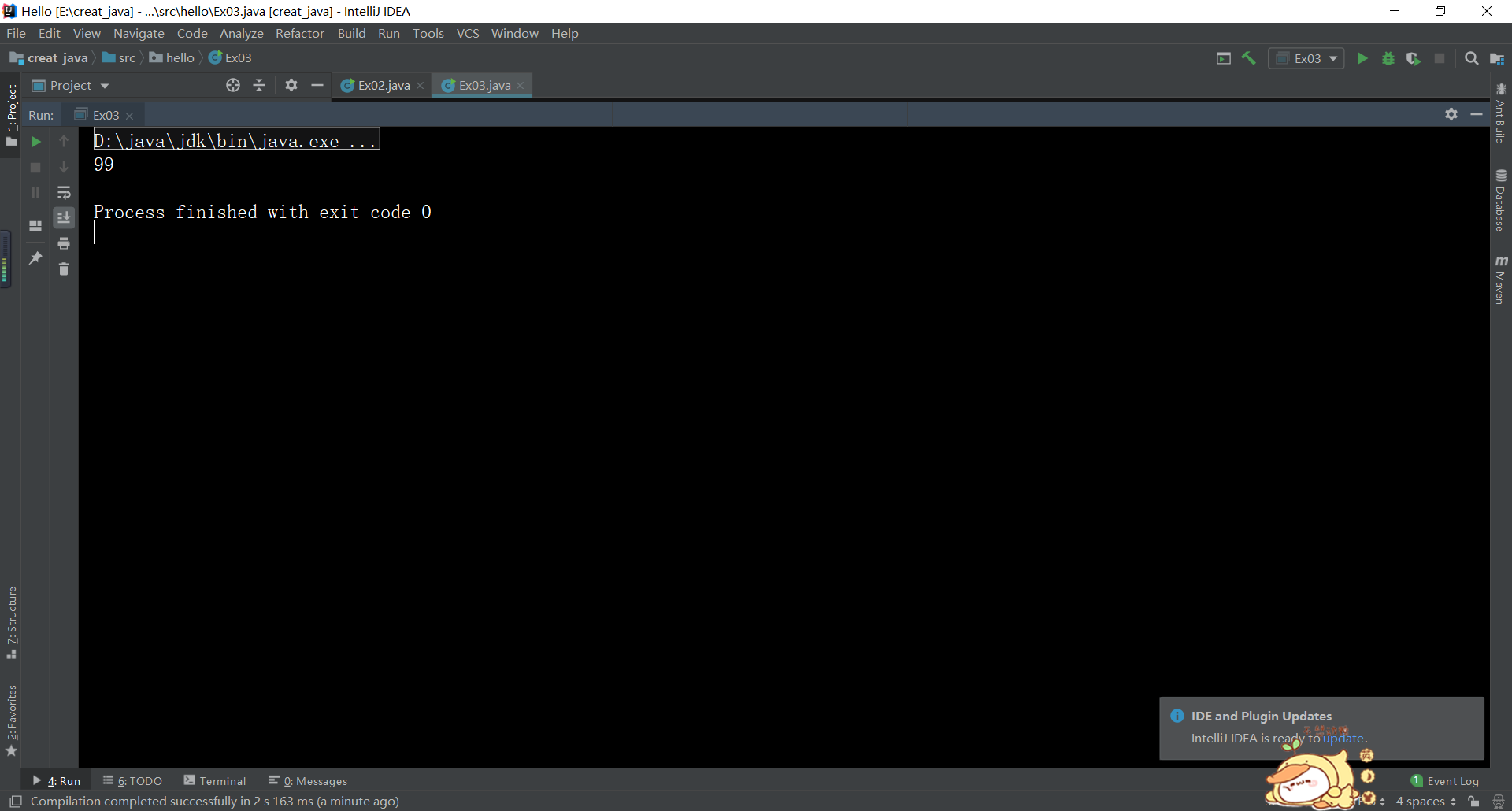Toggle the Structure side tool window

[x=11, y=623]
